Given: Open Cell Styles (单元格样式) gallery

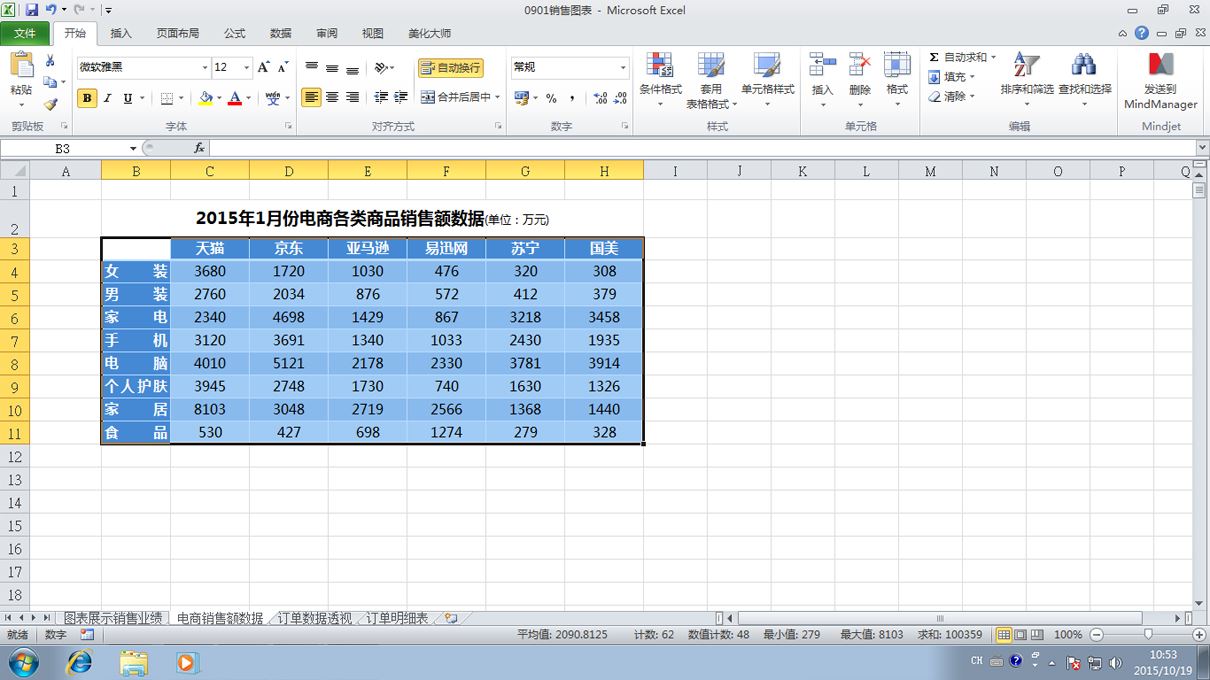Looking at the screenshot, I should tap(767, 80).
